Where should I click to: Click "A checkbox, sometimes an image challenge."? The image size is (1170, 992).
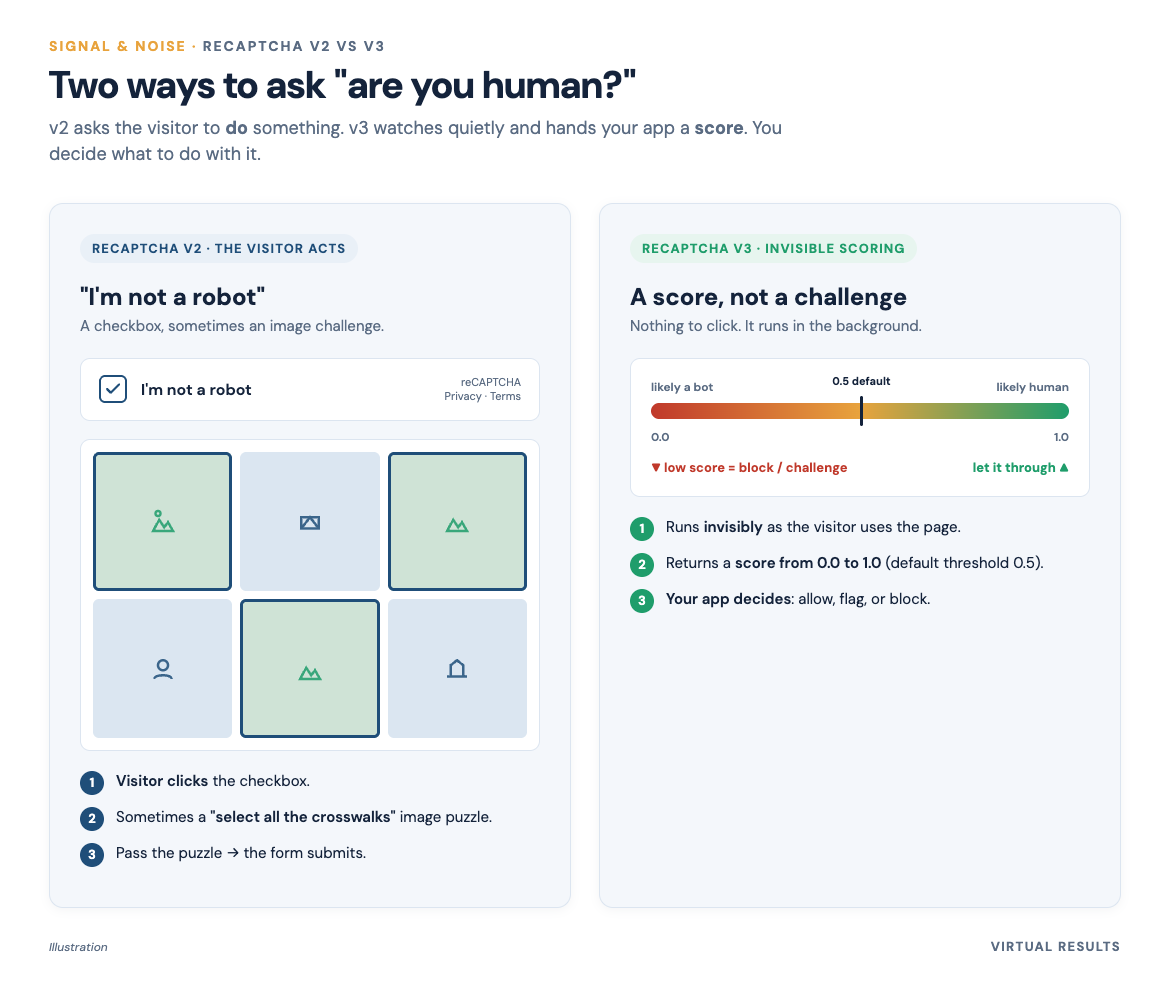point(232,326)
